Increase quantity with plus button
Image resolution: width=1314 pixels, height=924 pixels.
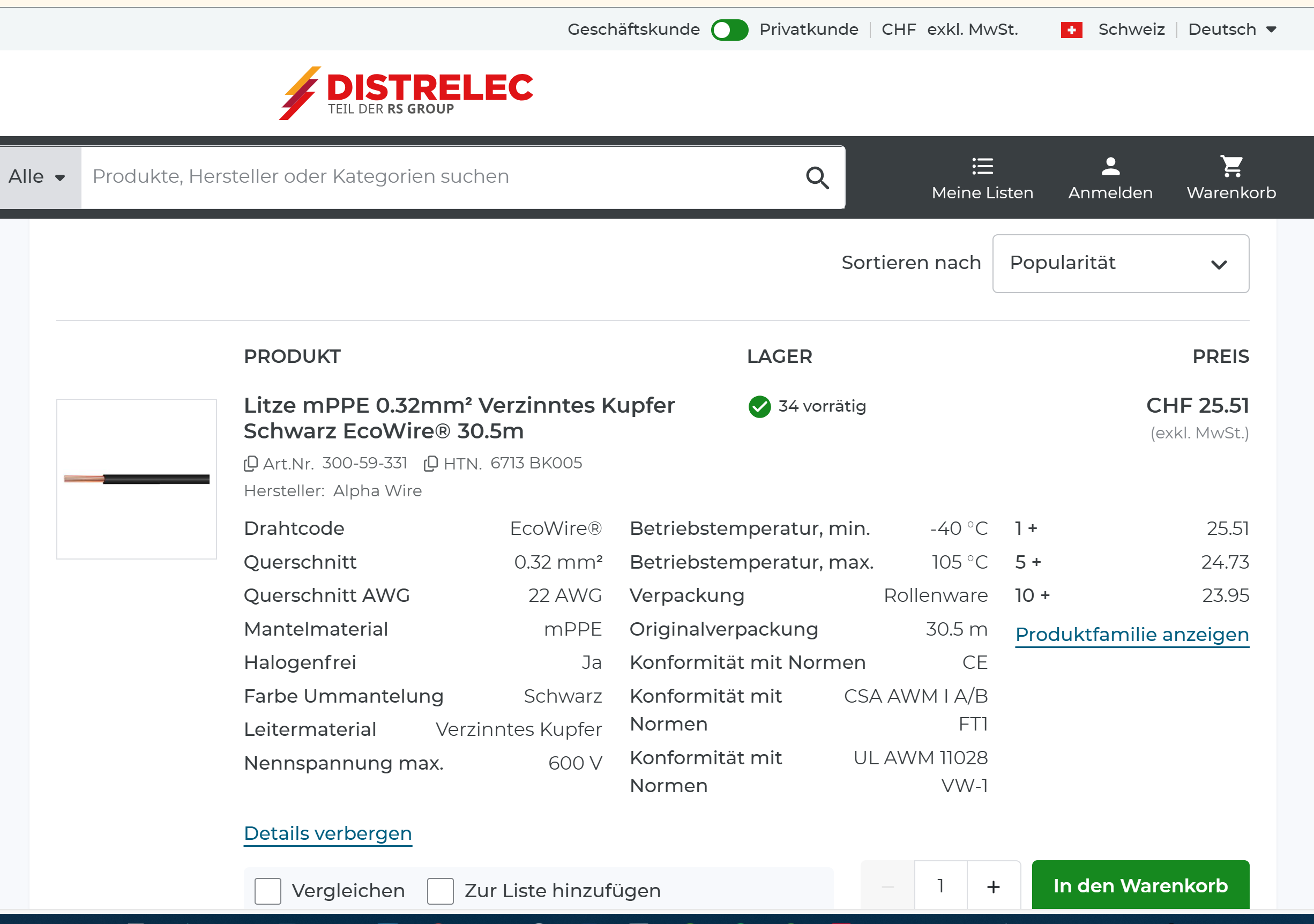pyautogui.click(x=994, y=886)
